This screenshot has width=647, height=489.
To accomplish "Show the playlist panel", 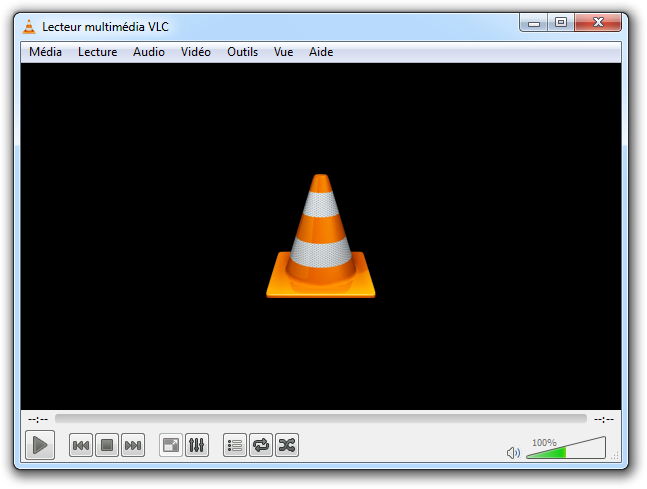I will (x=235, y=445).
